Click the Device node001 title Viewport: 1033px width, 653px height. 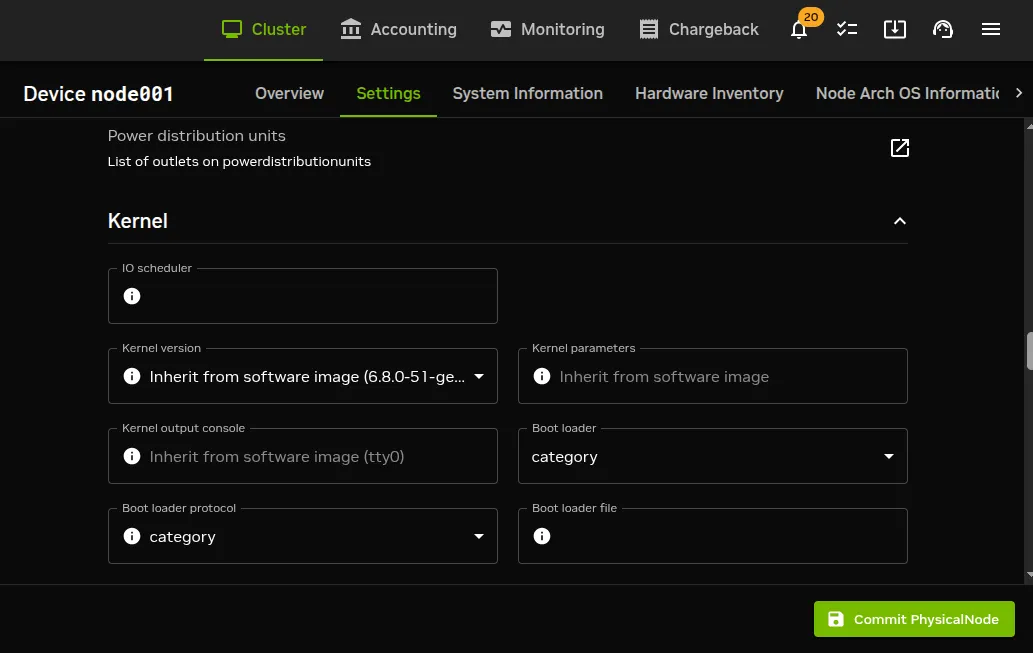(98, 94)
